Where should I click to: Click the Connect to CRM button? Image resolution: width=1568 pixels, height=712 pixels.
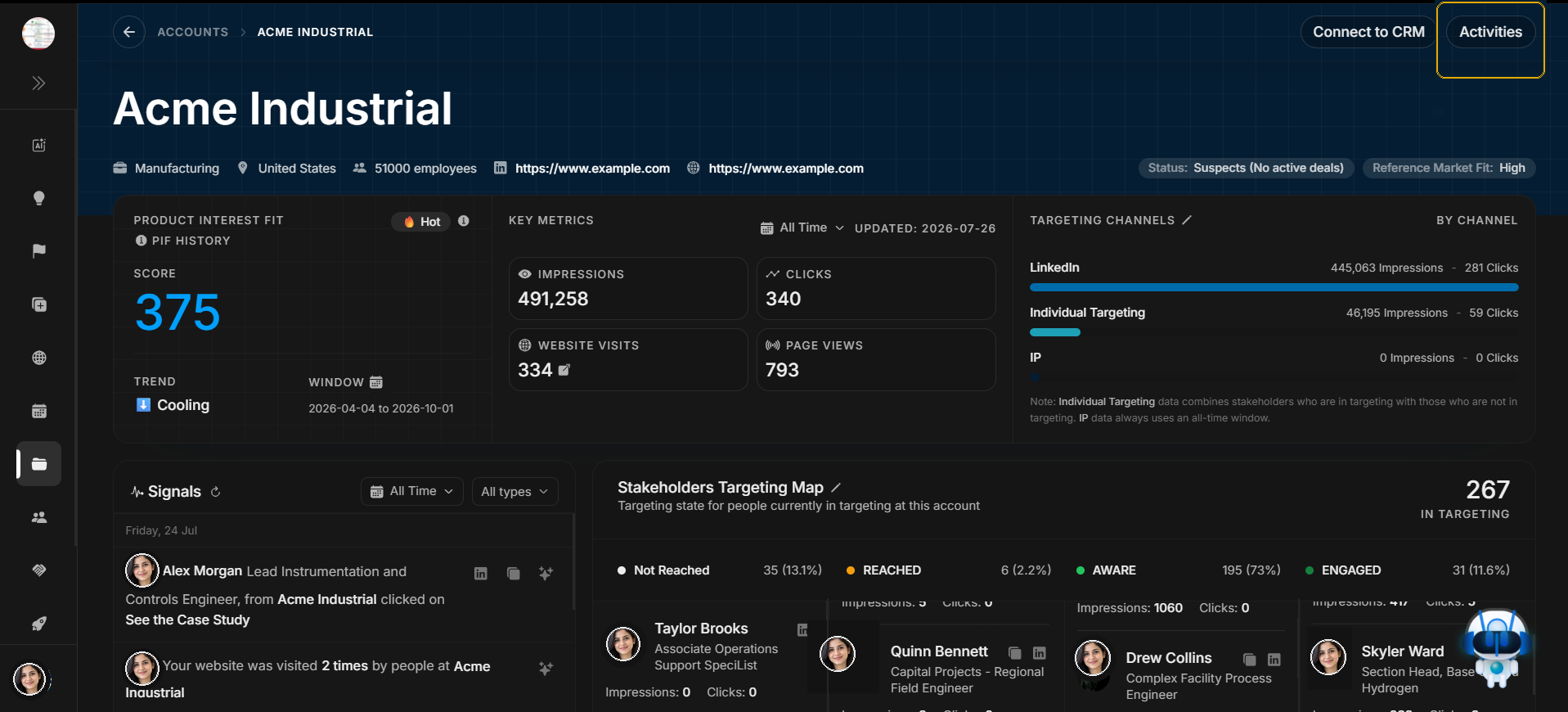pyautogui.click(x=1368, y=32)
